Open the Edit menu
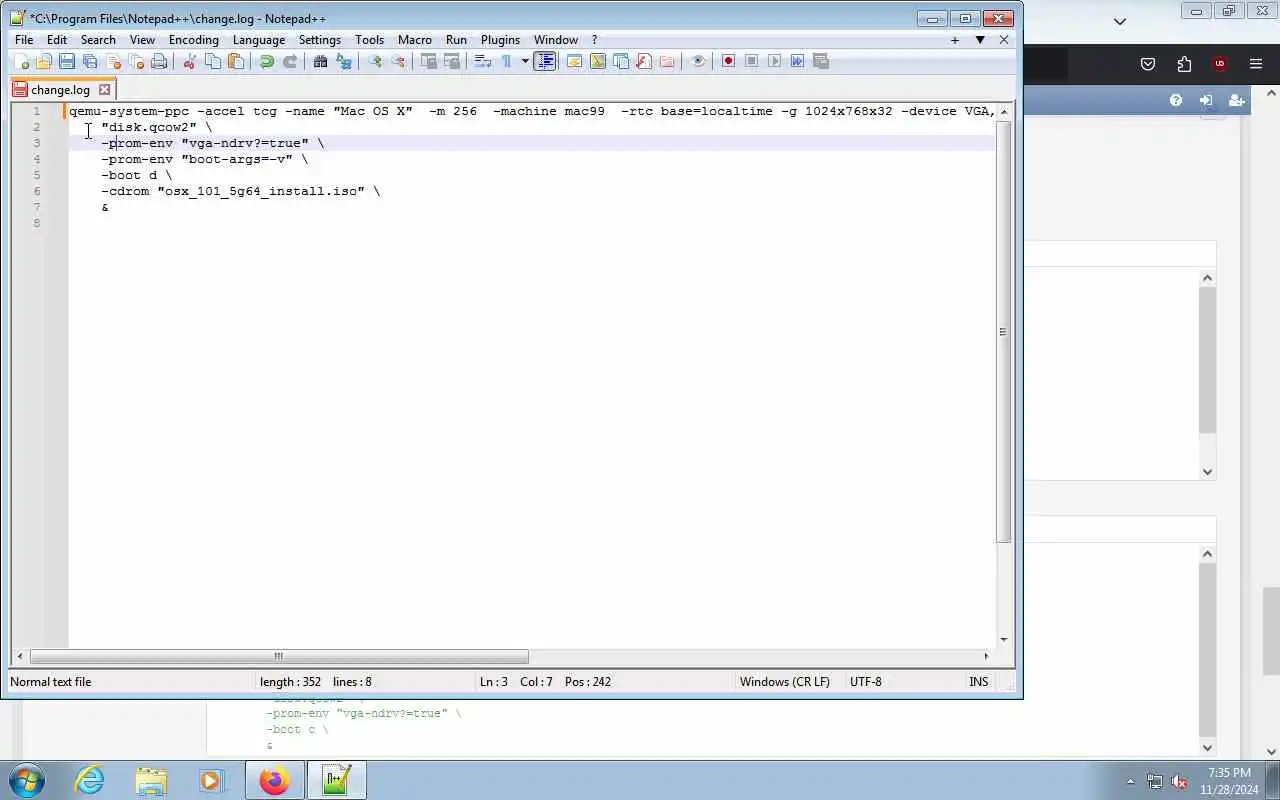The width and height of the screenshot is (1280, 800). (57, 40)
